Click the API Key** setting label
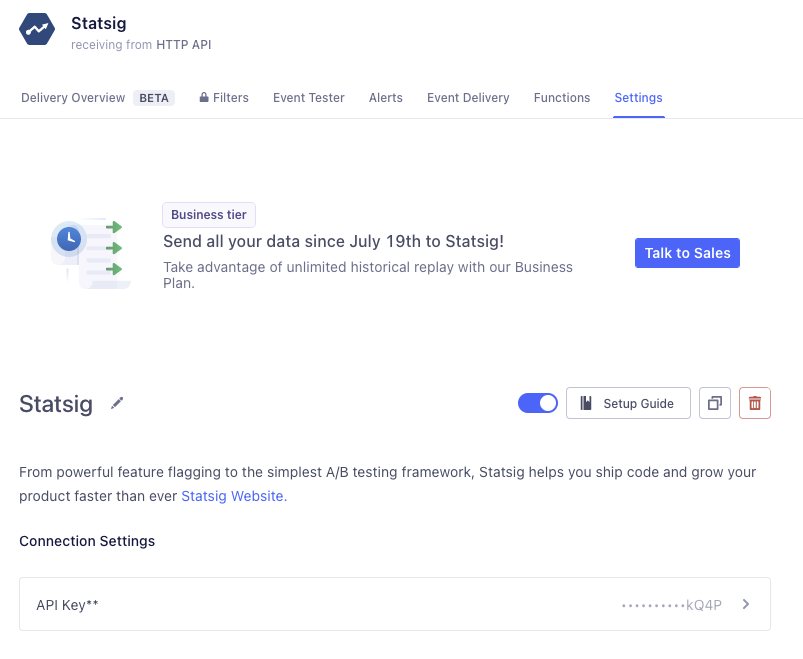The image size is (803, 659). click(x=67, y=605)
